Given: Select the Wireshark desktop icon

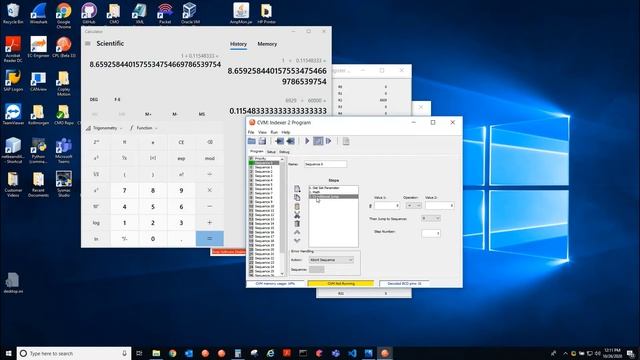Looking at the screenshot, I should coord(38,13).
